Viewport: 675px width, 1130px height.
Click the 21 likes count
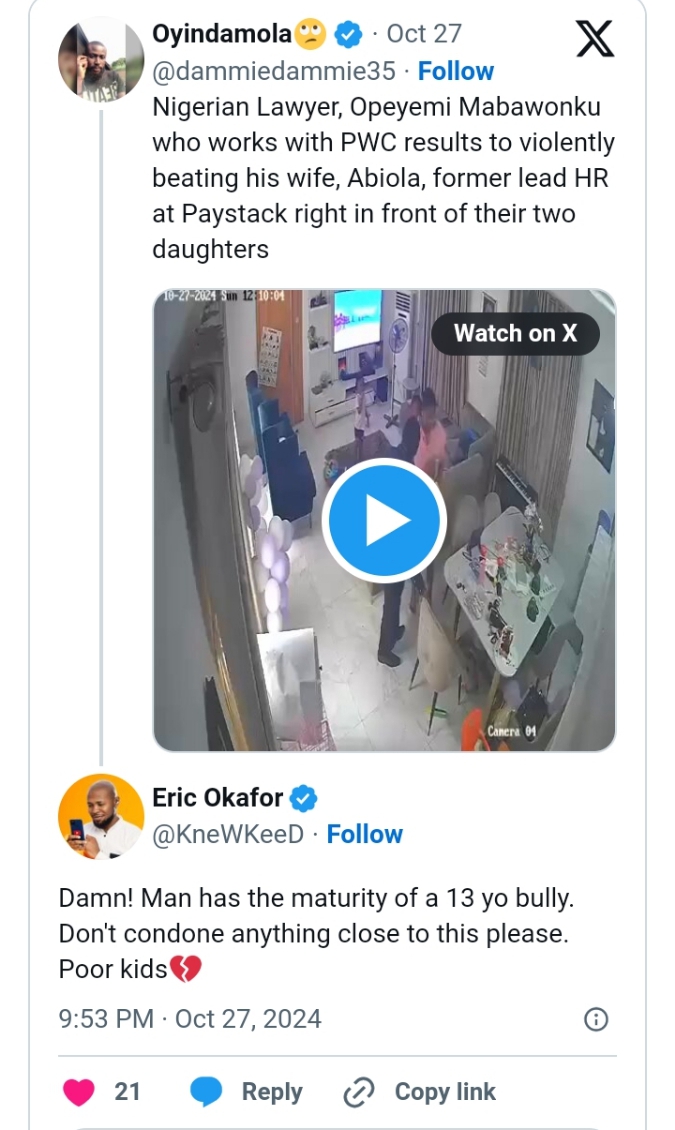pyautogui.click(x=128, y=1092)
